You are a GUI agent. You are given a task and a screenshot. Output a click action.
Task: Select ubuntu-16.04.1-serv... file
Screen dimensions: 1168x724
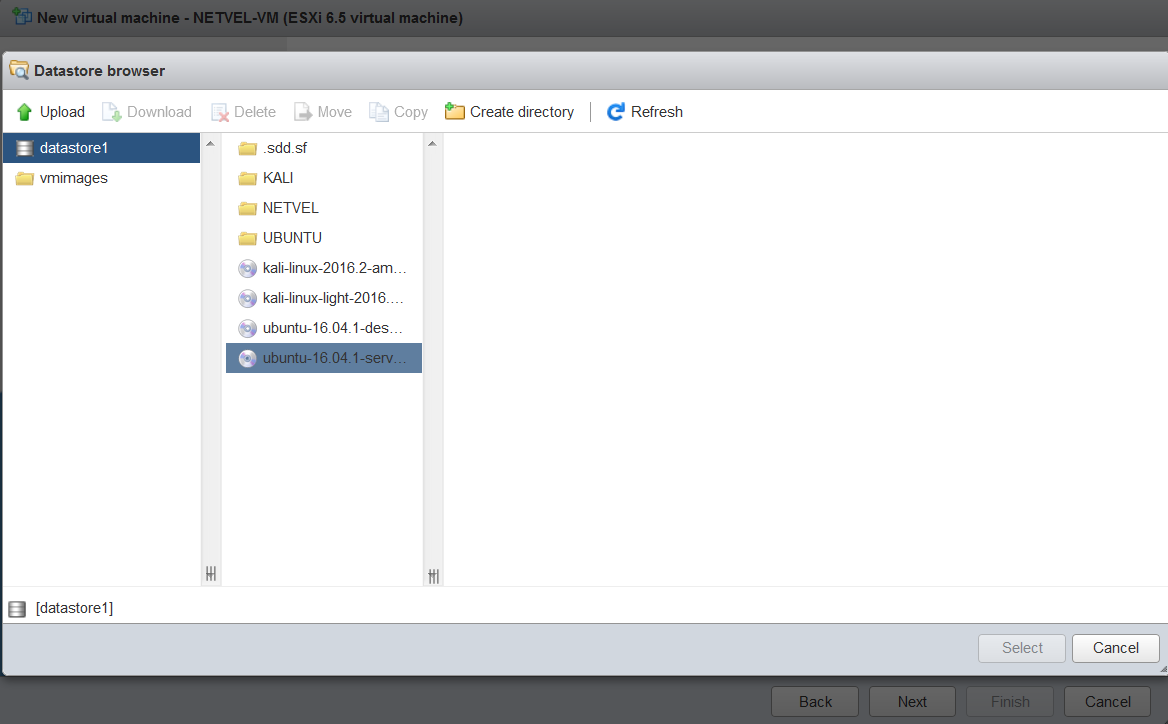[324, 358]
